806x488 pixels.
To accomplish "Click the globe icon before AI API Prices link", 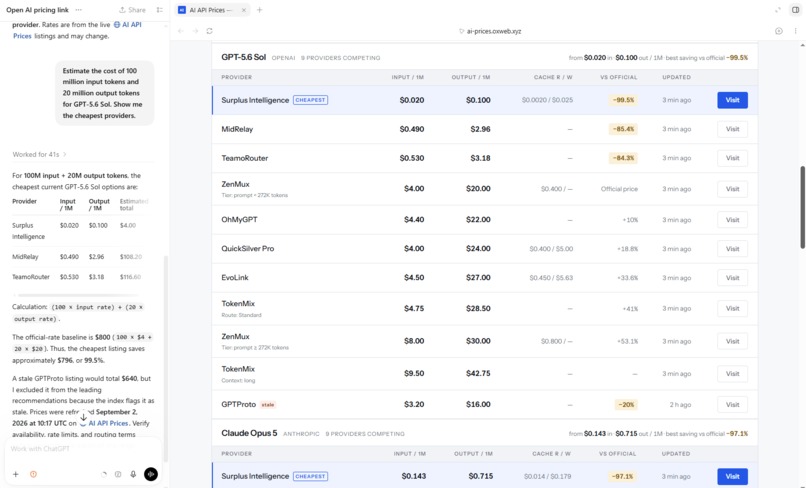I will click(117, 25).
